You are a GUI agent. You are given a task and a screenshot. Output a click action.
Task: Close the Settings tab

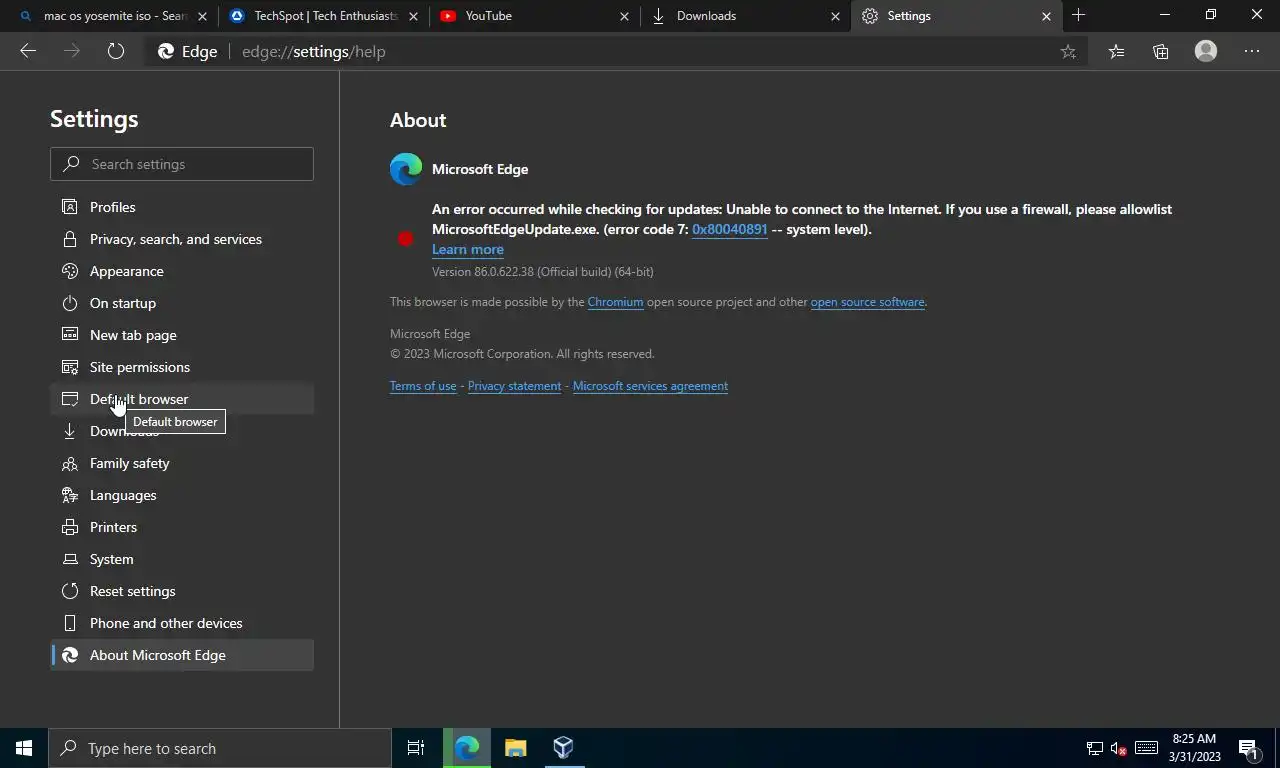point(1047,16)
